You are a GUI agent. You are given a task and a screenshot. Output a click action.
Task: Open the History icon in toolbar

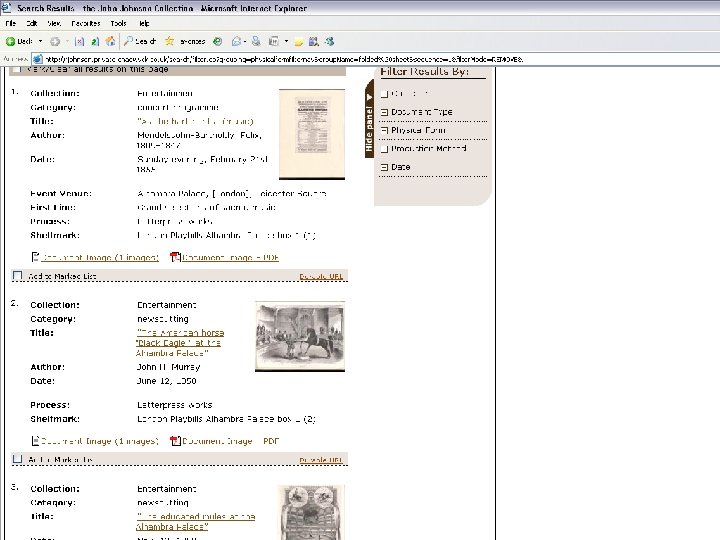pyautogui.click(x=218, y=41)
